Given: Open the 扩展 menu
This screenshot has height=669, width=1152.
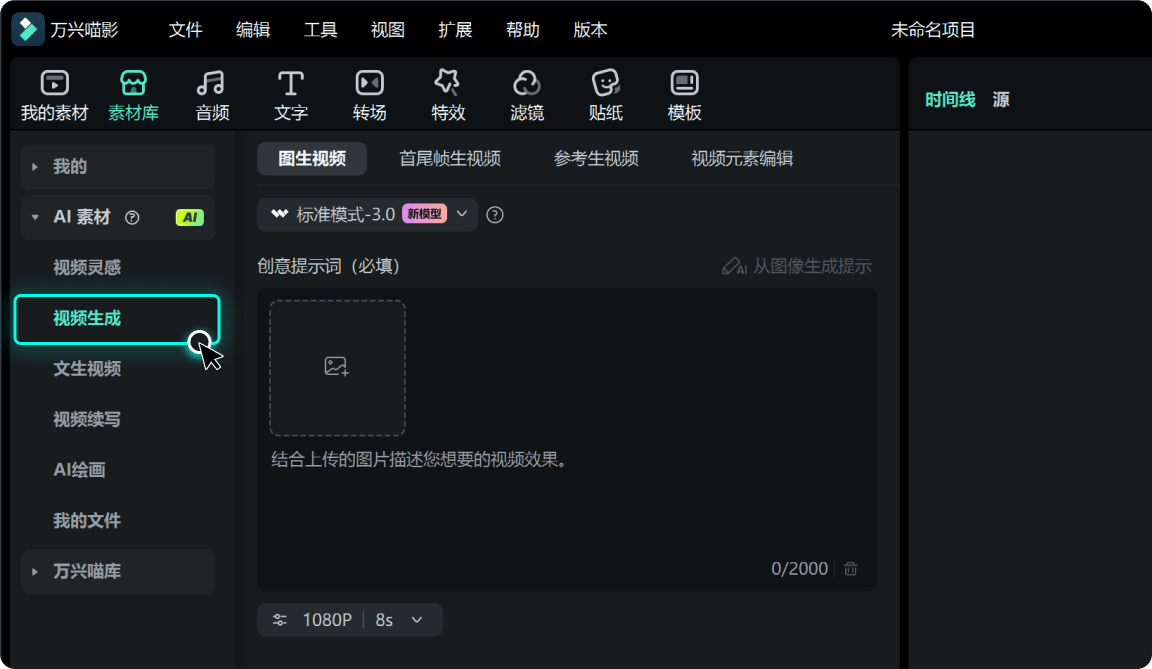Looking at the screenshot, I should [456, 29].
